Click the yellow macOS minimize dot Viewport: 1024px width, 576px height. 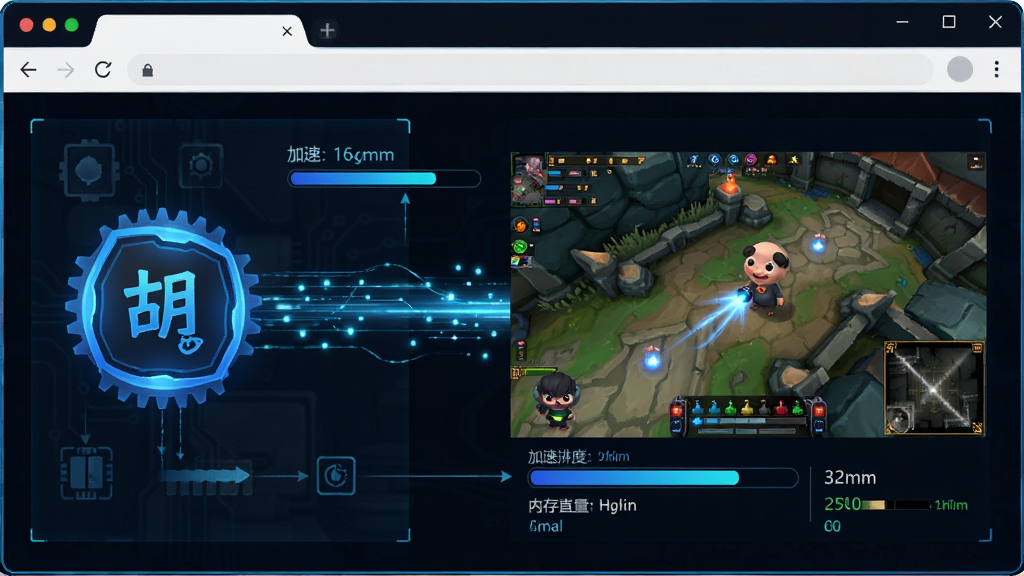point(49,25)
